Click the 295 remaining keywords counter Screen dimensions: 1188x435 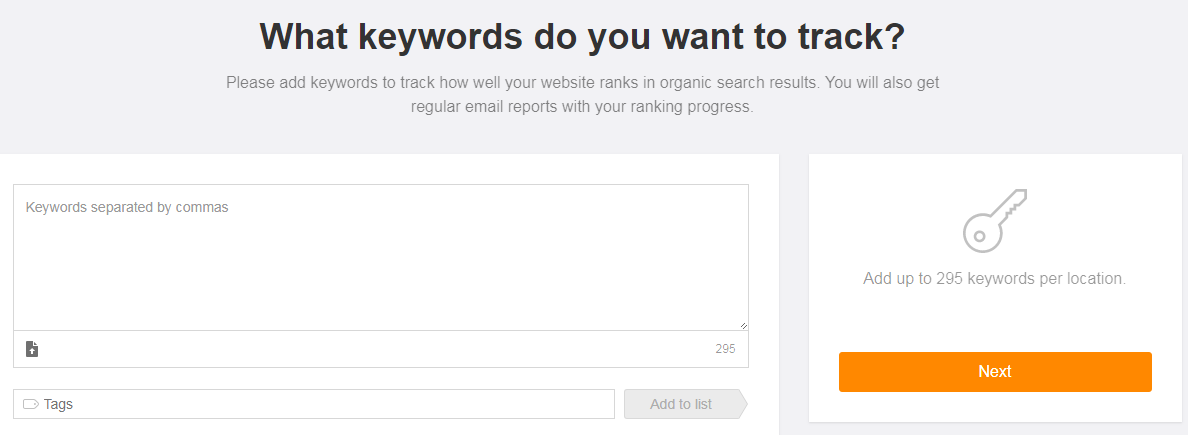[x=725, y=349]
